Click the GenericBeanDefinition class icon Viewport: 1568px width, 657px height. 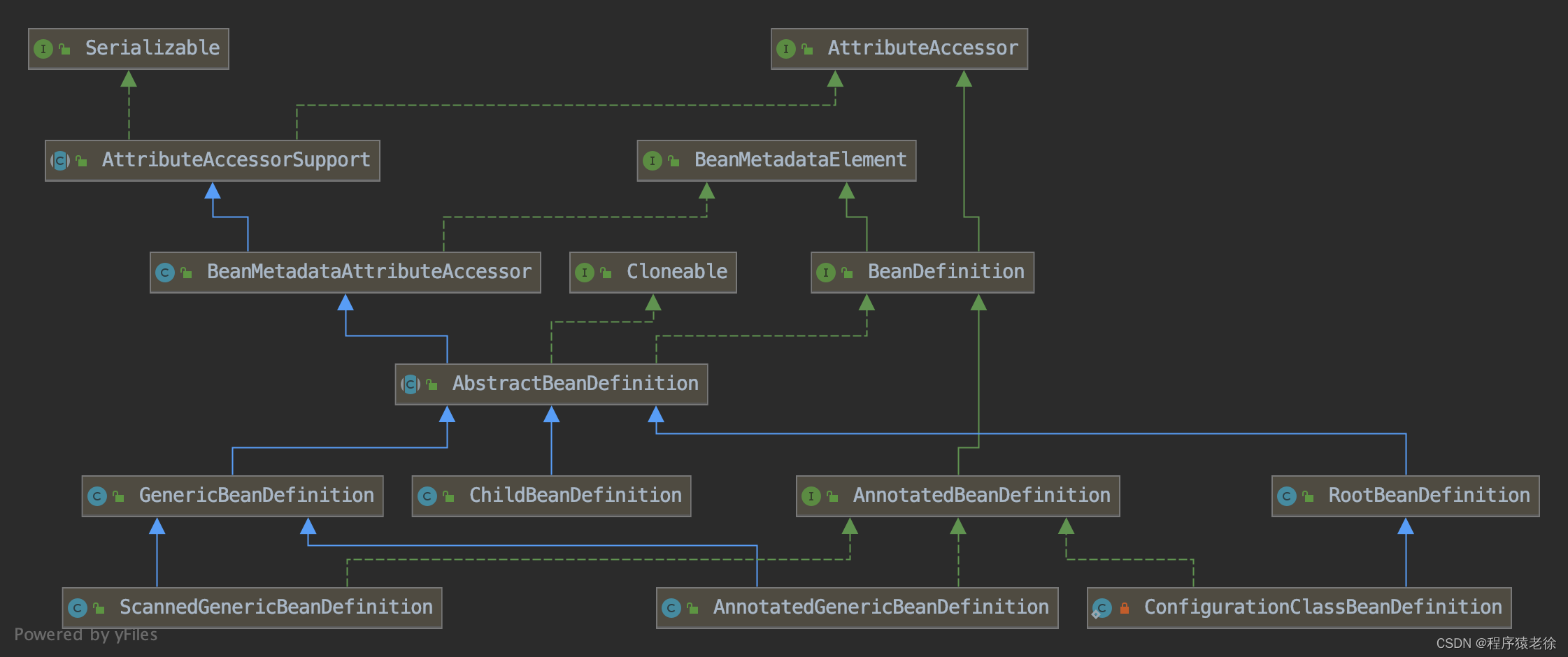97,496
